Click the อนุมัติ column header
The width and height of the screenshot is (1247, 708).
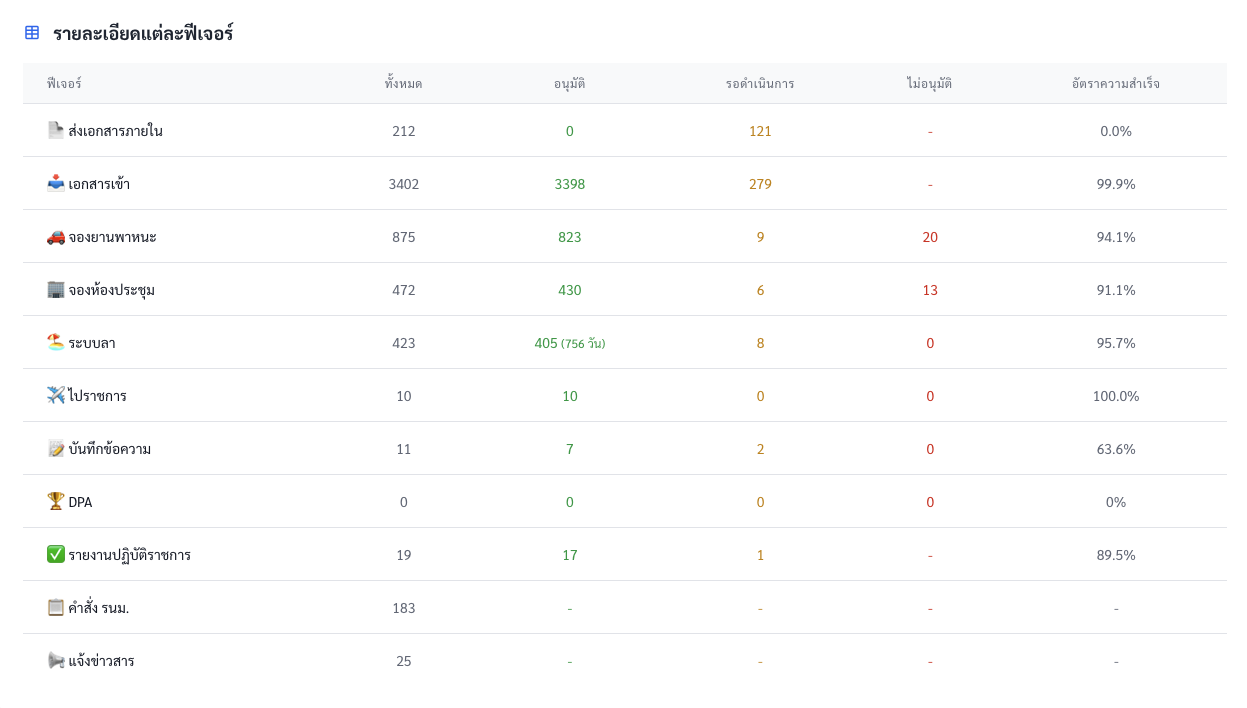pyautogui.click(x=569, y=83)
